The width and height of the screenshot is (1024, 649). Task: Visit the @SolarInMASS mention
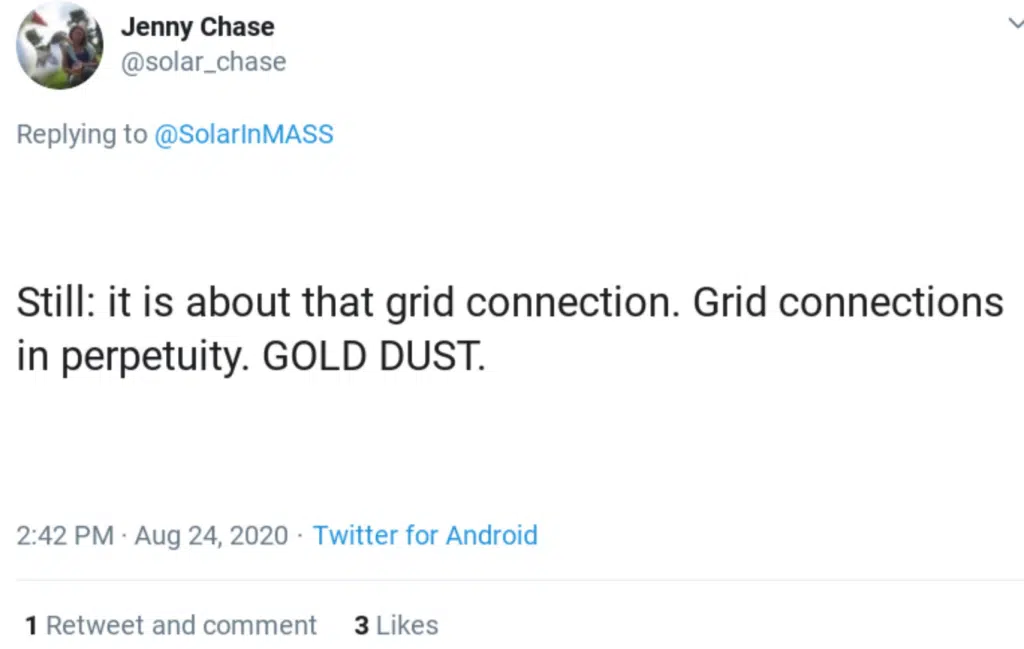(243, 134)
